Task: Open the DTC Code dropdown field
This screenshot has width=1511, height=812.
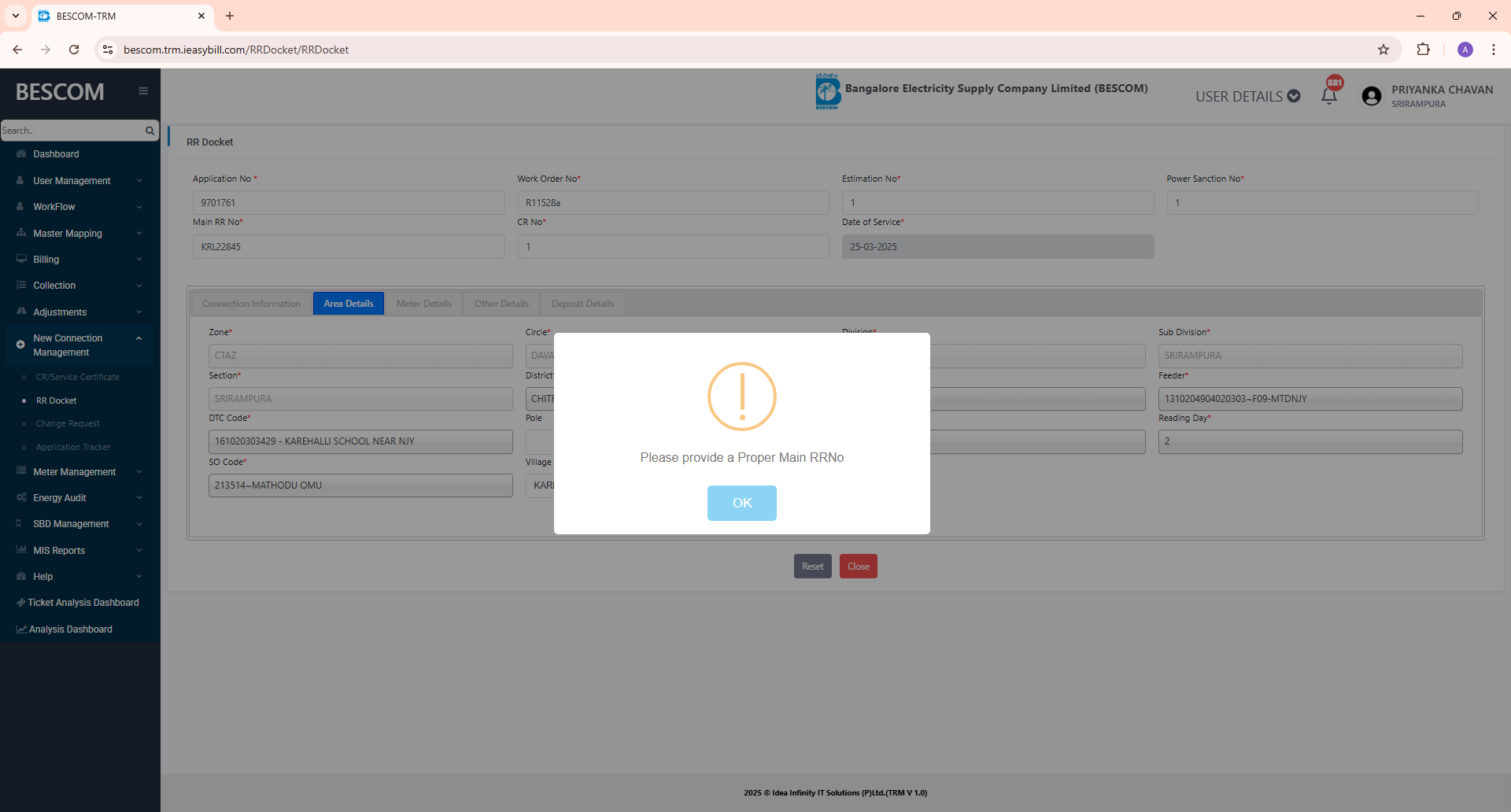Action: pyautogui.click(x=360, y=441)
